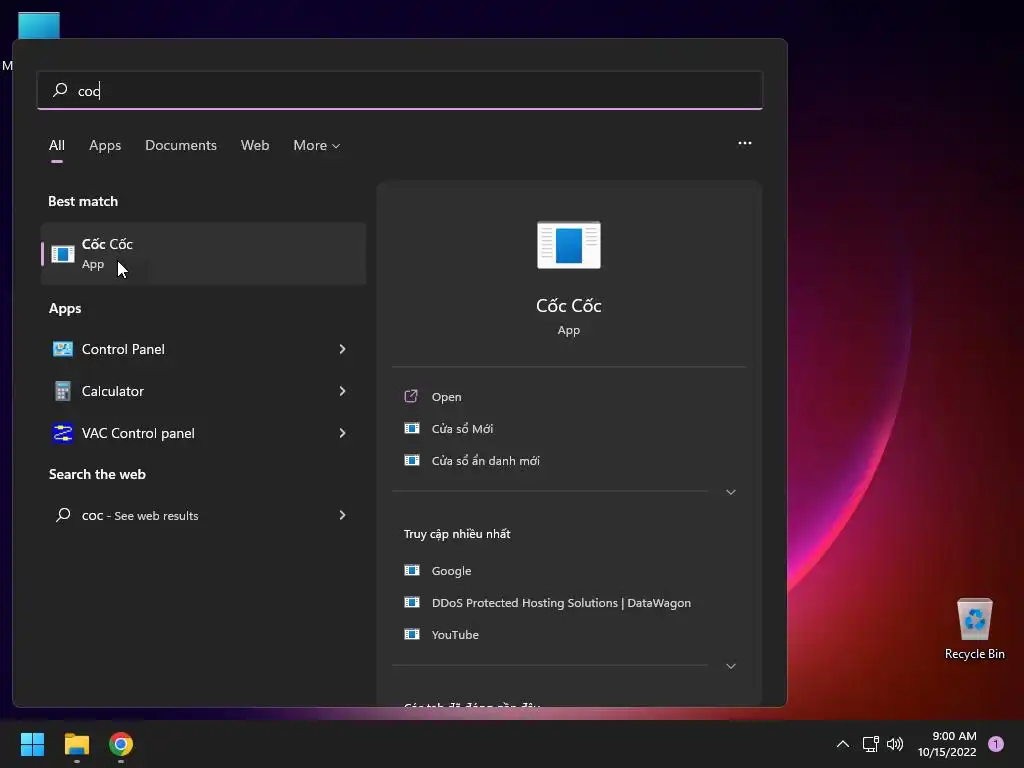This screenshot has width=1024, height=768.
Task: Expand Calculator result arrow
Action: [342, 391]
